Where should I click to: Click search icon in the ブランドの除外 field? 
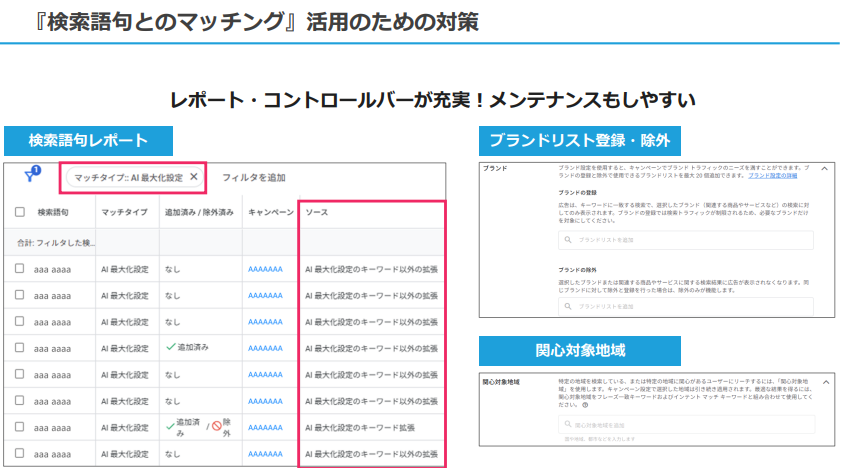568,306
